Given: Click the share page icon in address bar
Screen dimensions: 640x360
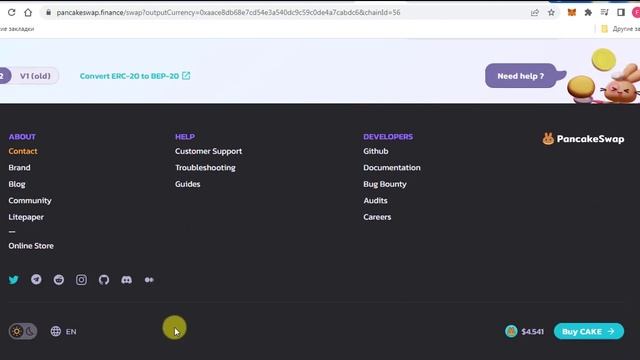Looking at the screenshot, I should (x=535, y=13).
